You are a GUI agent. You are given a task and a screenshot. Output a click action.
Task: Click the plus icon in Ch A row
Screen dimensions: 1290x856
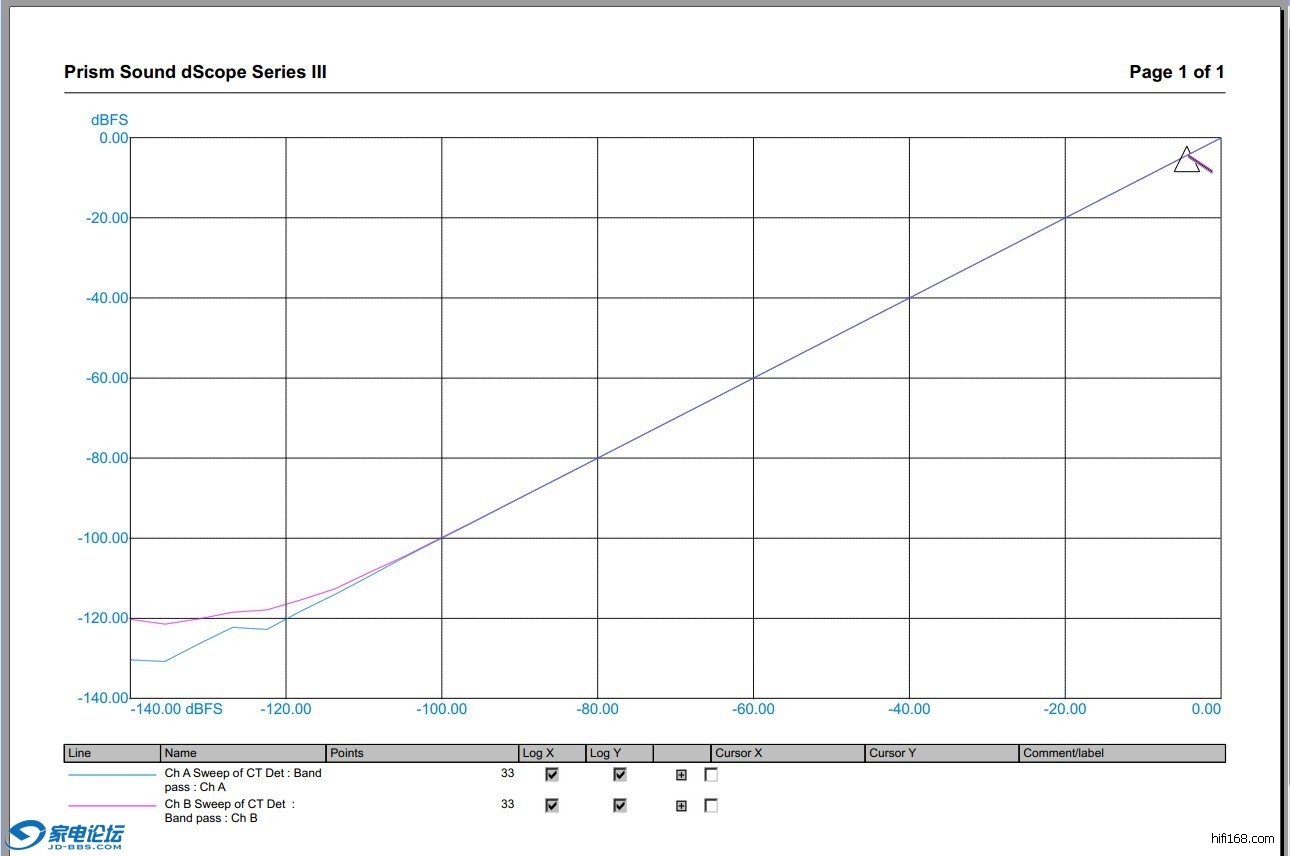(681, 775)
